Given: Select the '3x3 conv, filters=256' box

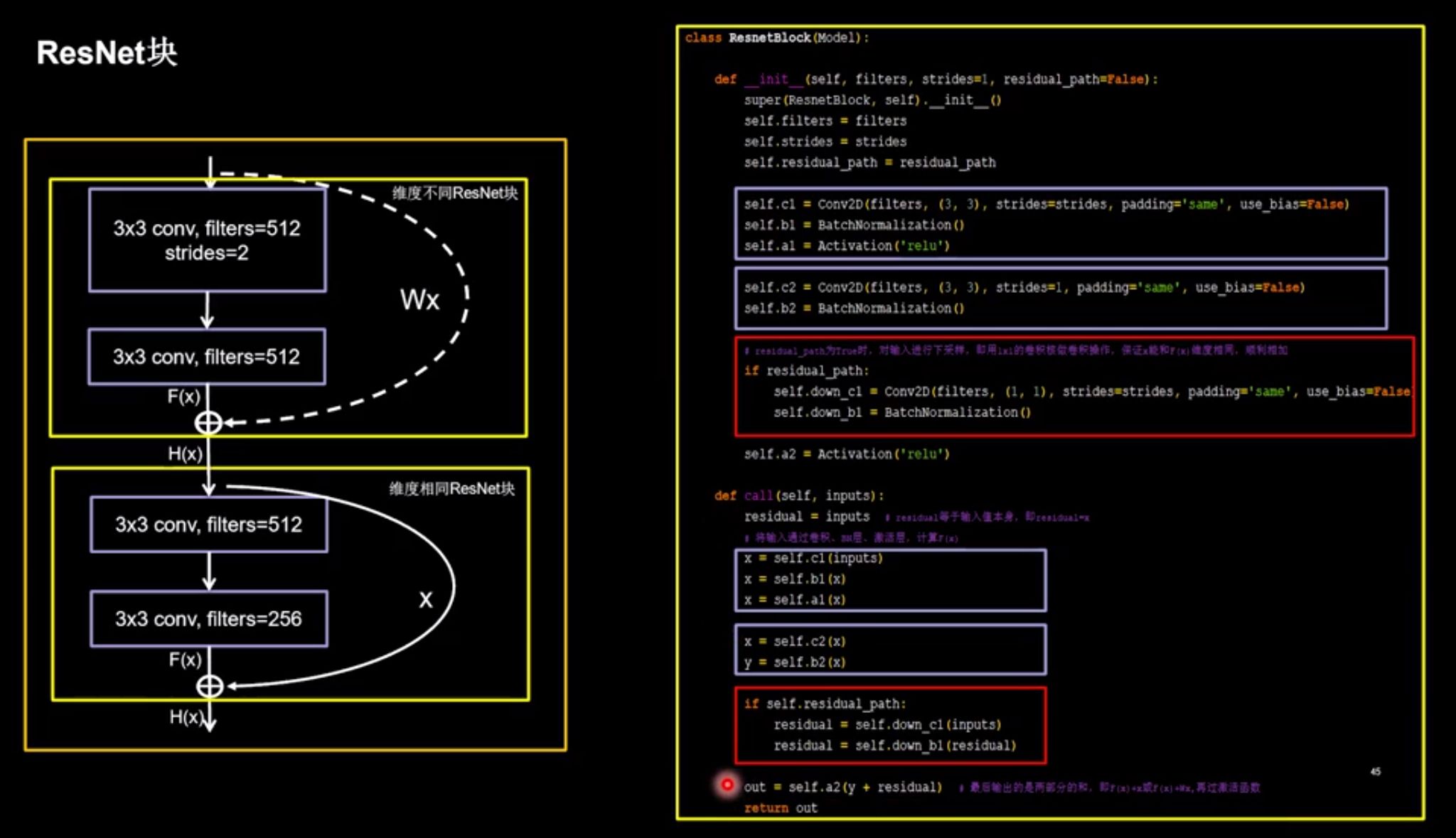Looking at the screenshot, I should point(209,618).
